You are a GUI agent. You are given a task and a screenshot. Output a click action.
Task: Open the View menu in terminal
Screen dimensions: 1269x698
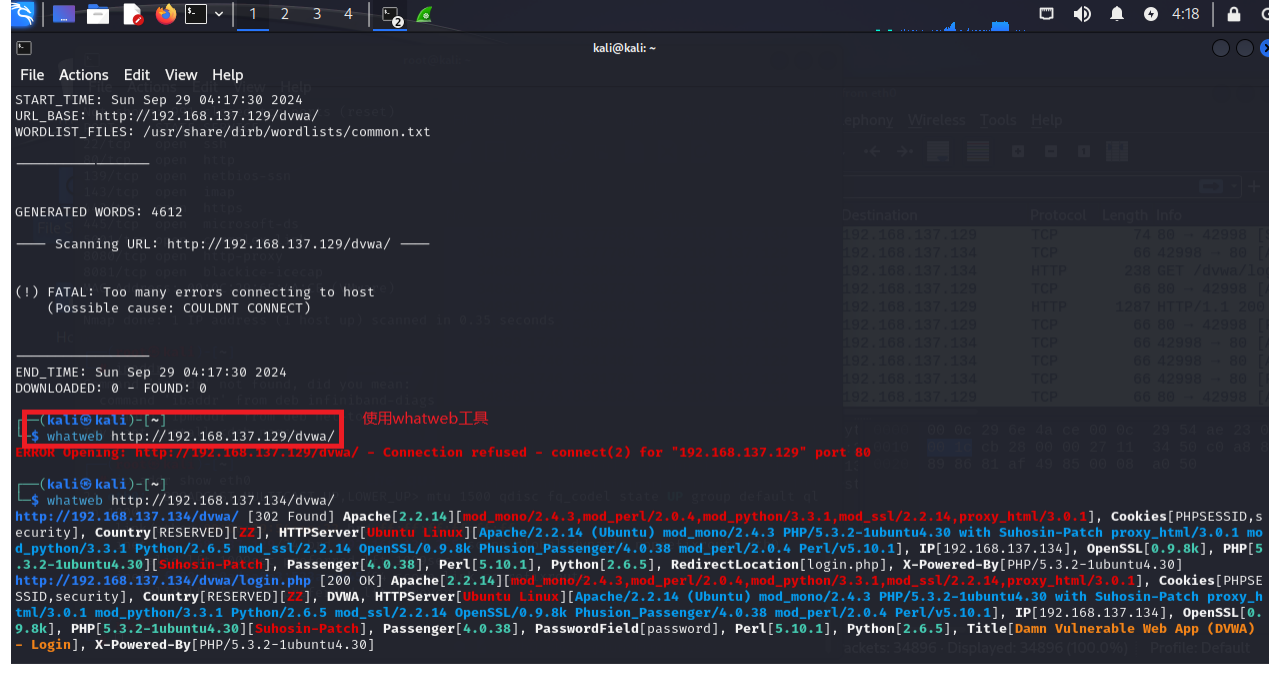click(x=181, y=75)
